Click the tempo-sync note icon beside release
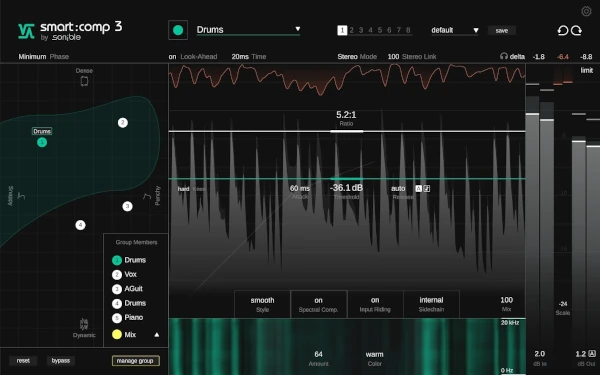 (427, 188)
